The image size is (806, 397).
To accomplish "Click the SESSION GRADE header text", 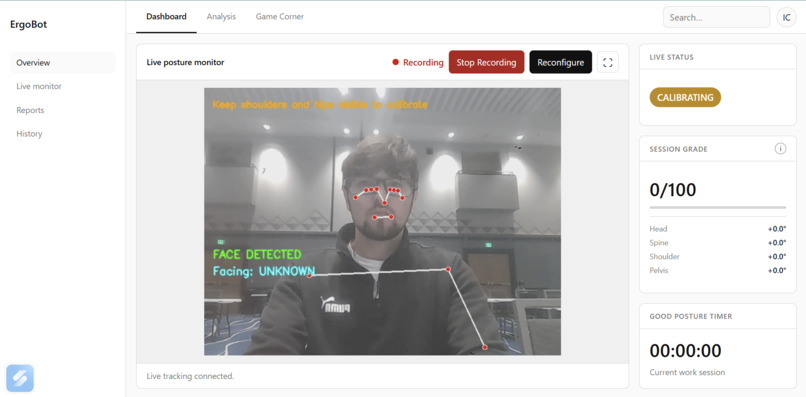I will [679, 149].
